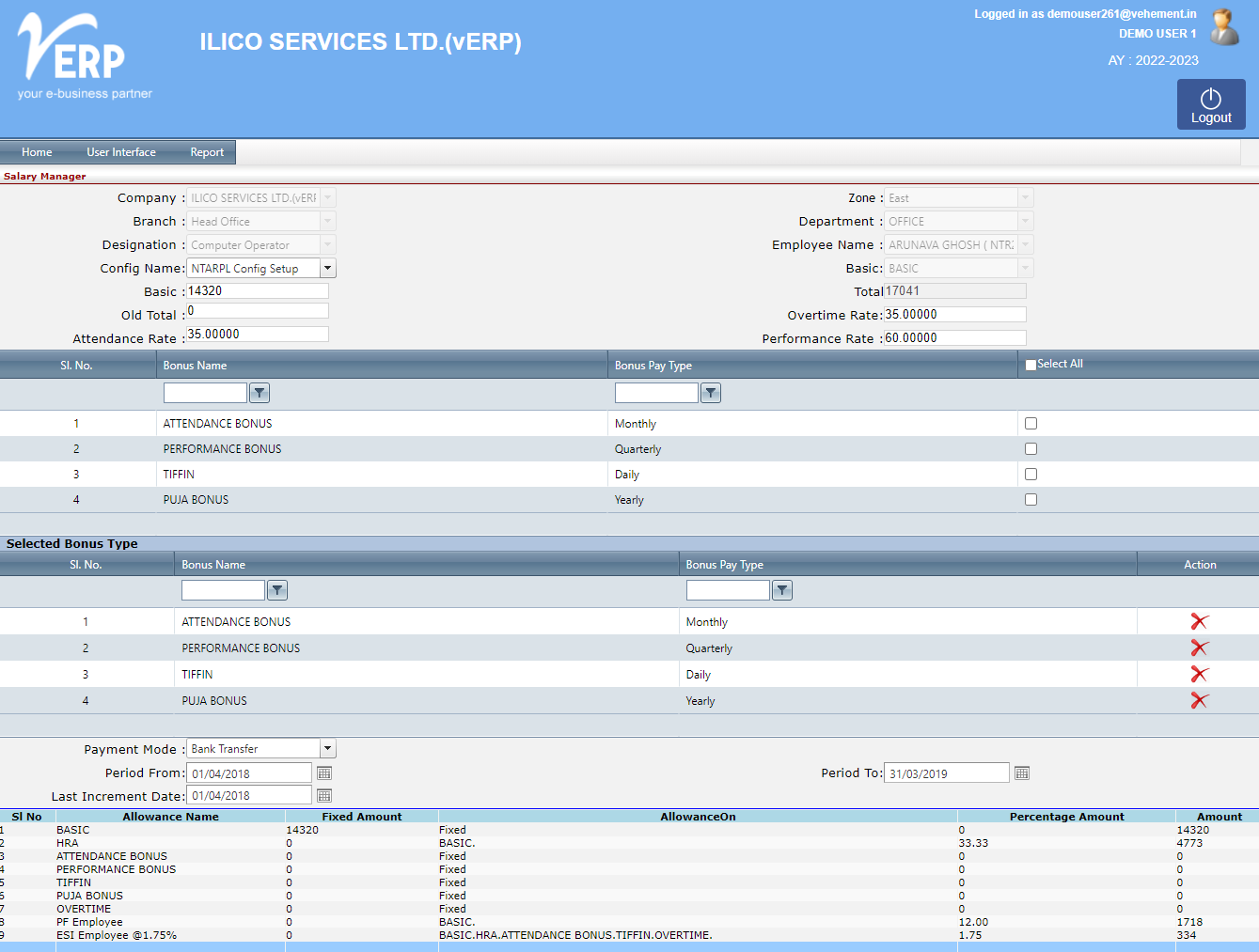Open the filter icon for the Bonus Pay Type column in the top grid
1259x952 pixels.
pos(711,393)
